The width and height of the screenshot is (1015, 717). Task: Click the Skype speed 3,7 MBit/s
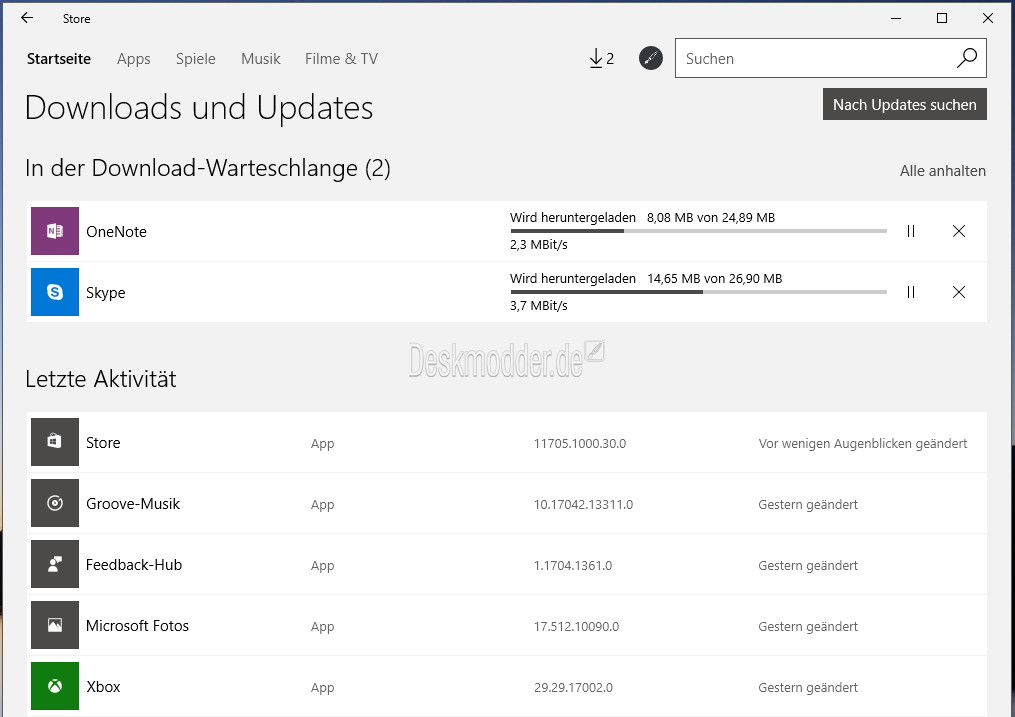pyautogui.click(x=539, y=305)
